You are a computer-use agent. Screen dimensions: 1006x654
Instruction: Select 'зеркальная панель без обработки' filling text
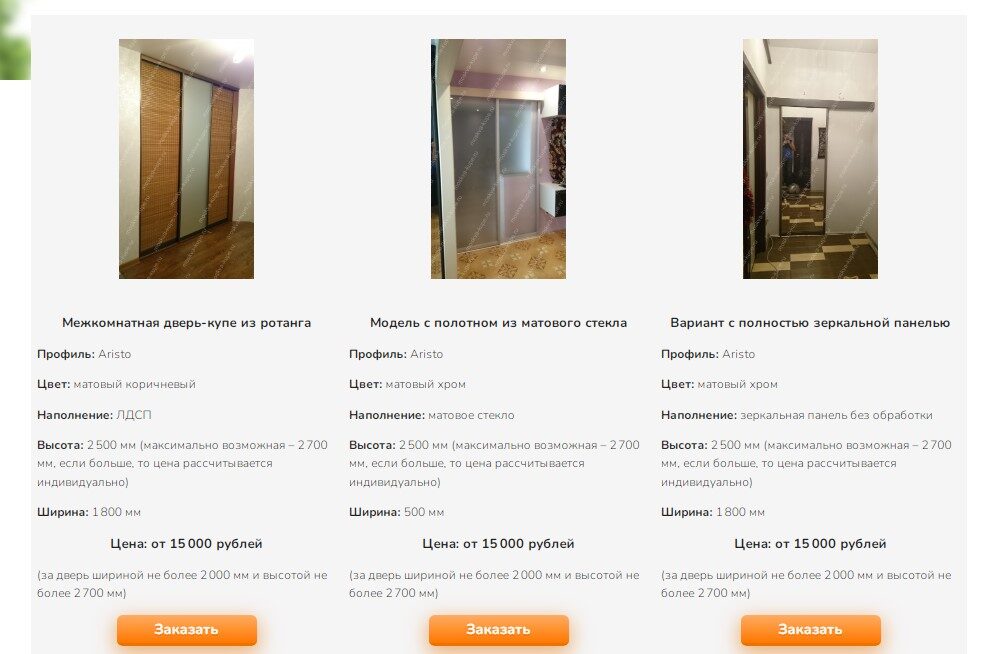837,415
